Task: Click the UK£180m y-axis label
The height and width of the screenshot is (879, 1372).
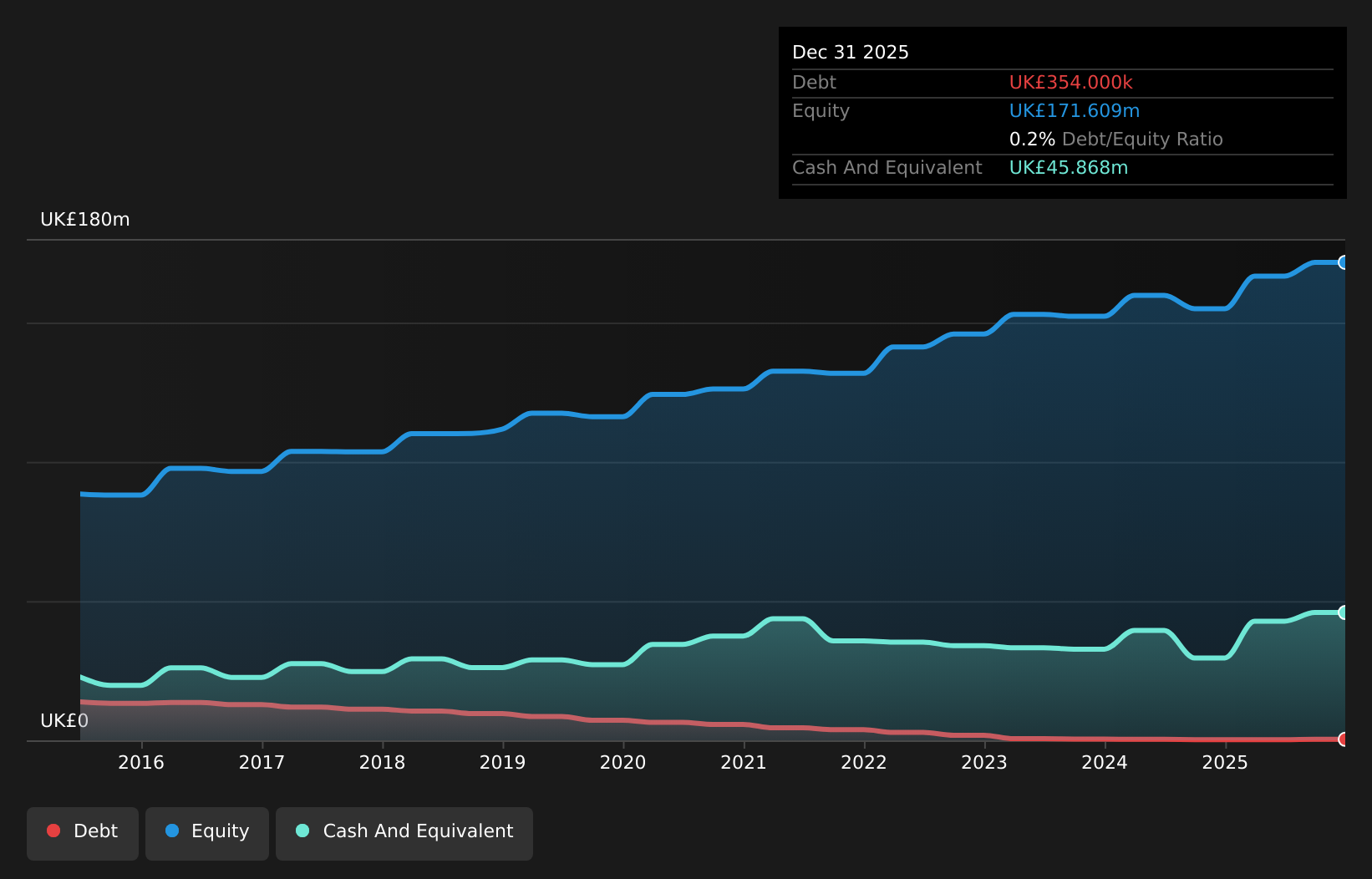Action: click(85, 220)
